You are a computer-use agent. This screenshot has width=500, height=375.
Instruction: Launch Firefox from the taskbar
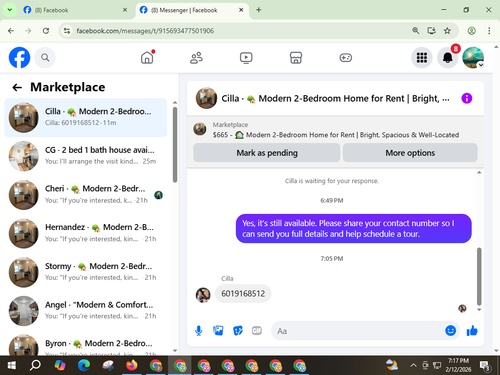click(132, 365)
